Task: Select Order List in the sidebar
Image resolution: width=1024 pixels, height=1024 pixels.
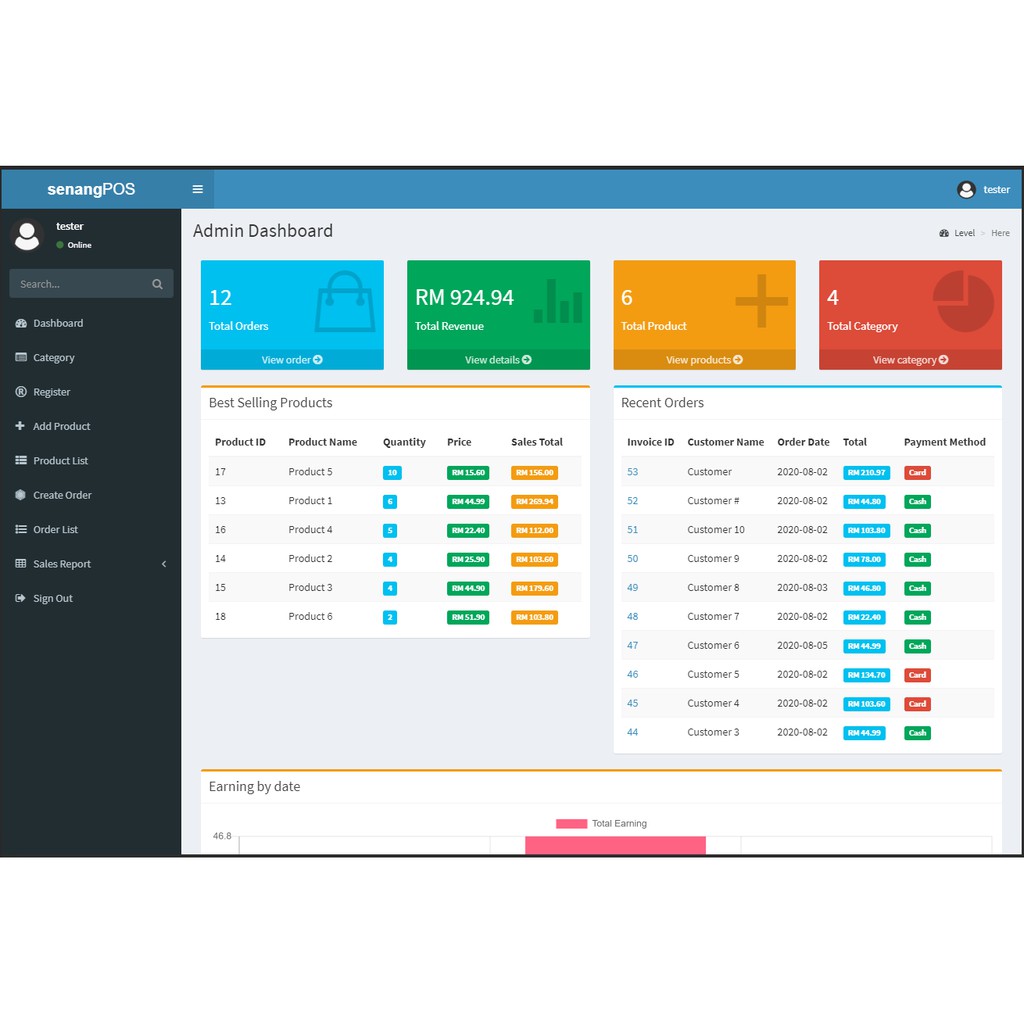Action: point(55,530)
